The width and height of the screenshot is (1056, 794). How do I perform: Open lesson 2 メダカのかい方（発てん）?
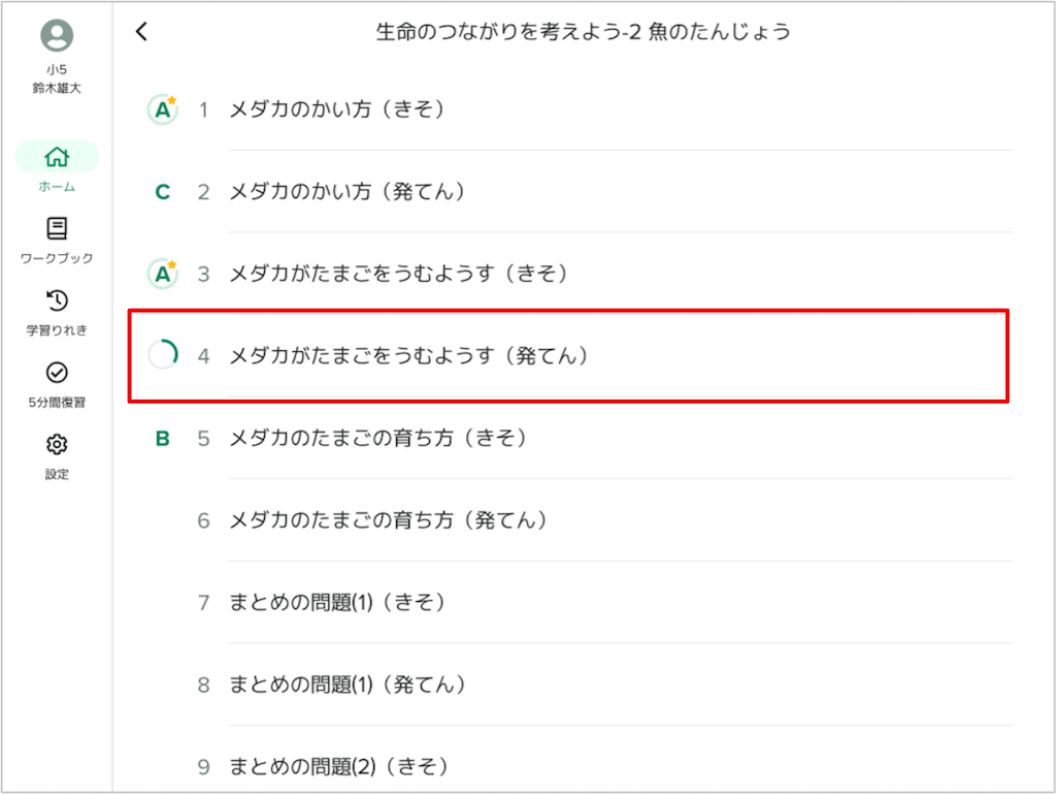pos(347,191)
